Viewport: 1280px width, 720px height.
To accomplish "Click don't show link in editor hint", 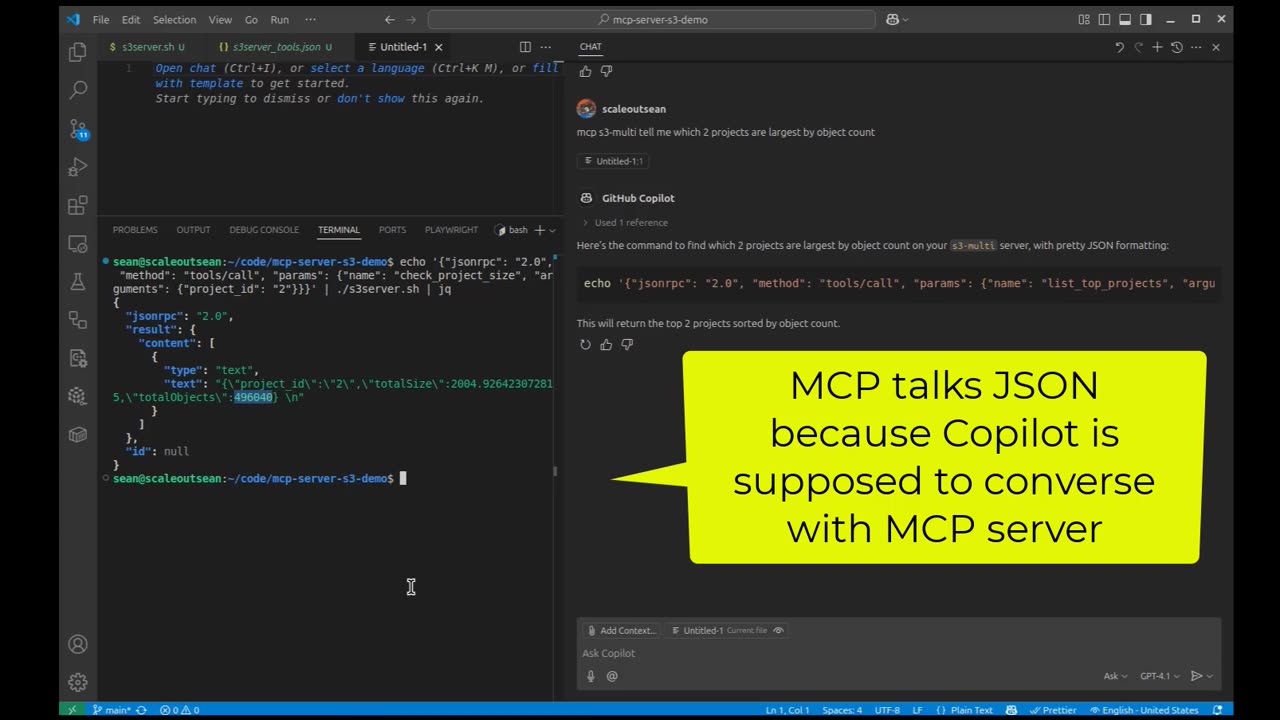I will [x=371, y=98].
